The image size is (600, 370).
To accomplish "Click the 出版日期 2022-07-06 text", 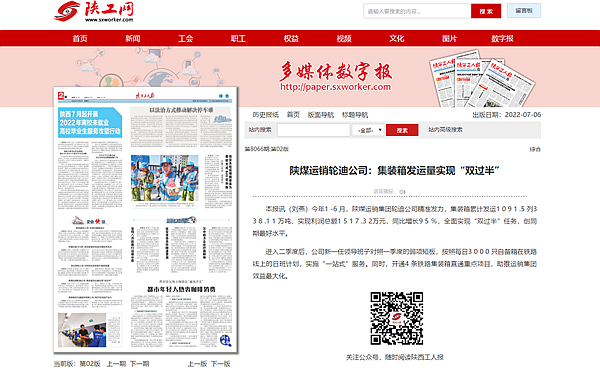I will click(x=507, y=114).
